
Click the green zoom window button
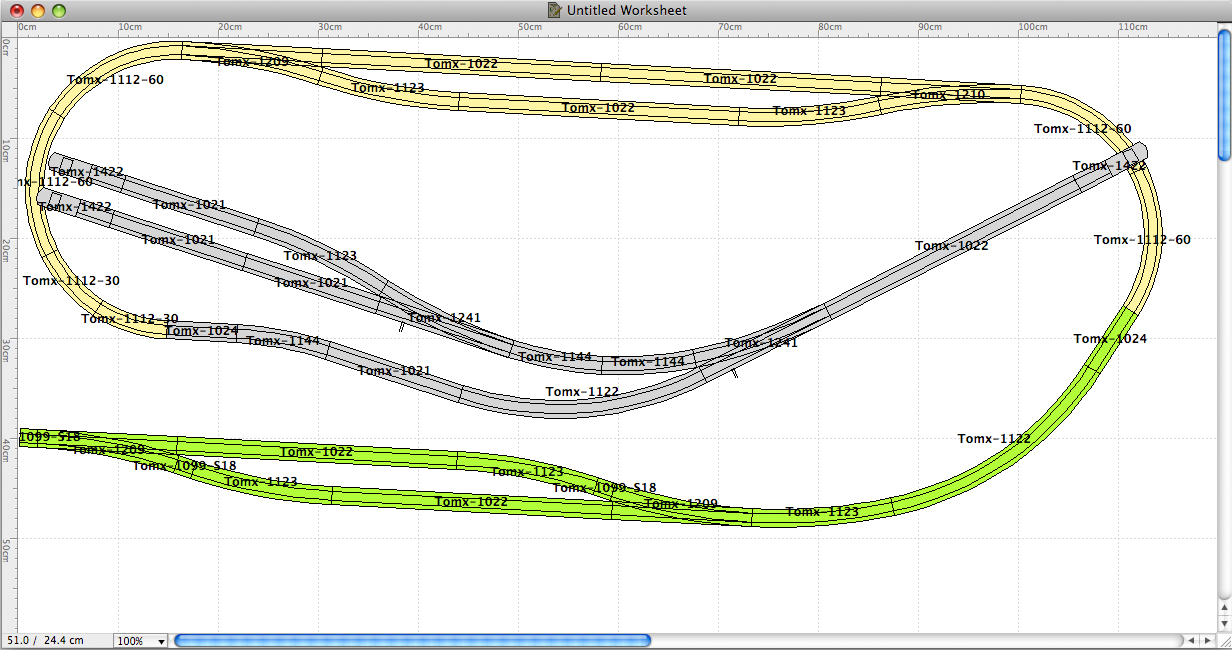59,10
